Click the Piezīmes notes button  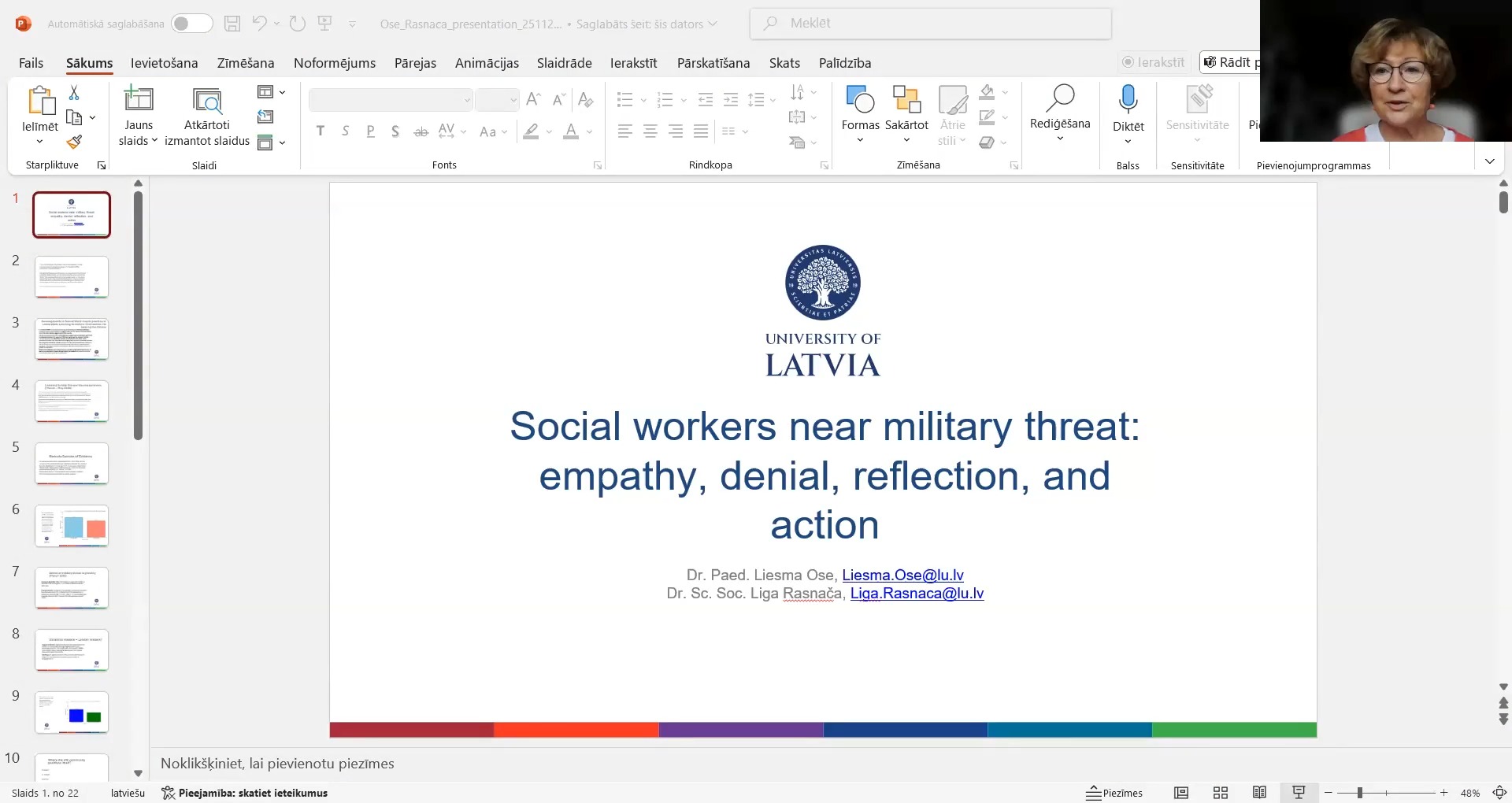[x=1114, y=793]
